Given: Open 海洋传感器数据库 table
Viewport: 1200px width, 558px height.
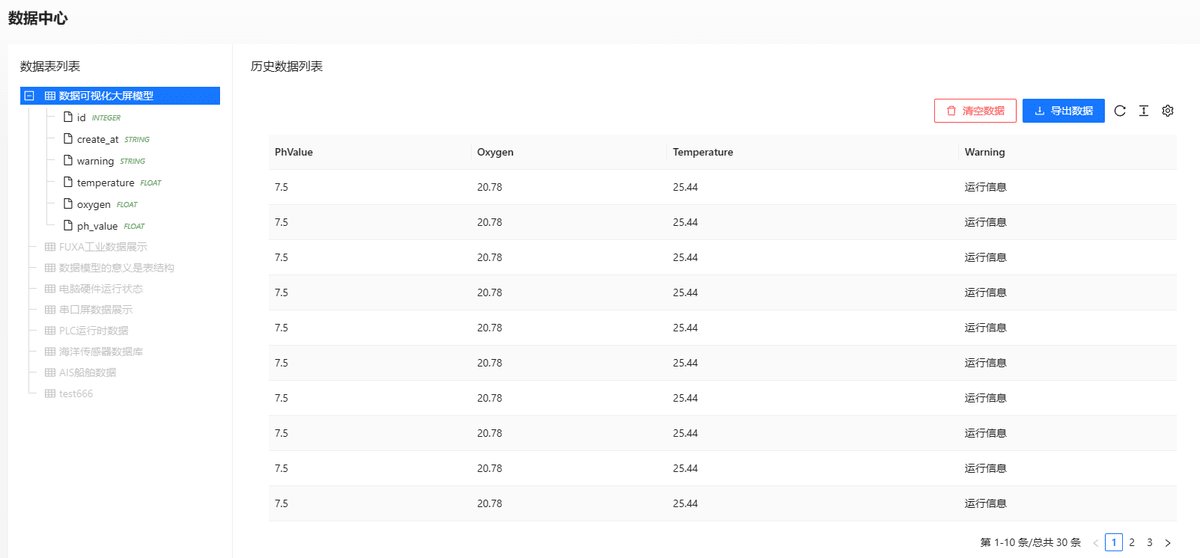Looking at the screenshot, I should [x=101, y=351].
